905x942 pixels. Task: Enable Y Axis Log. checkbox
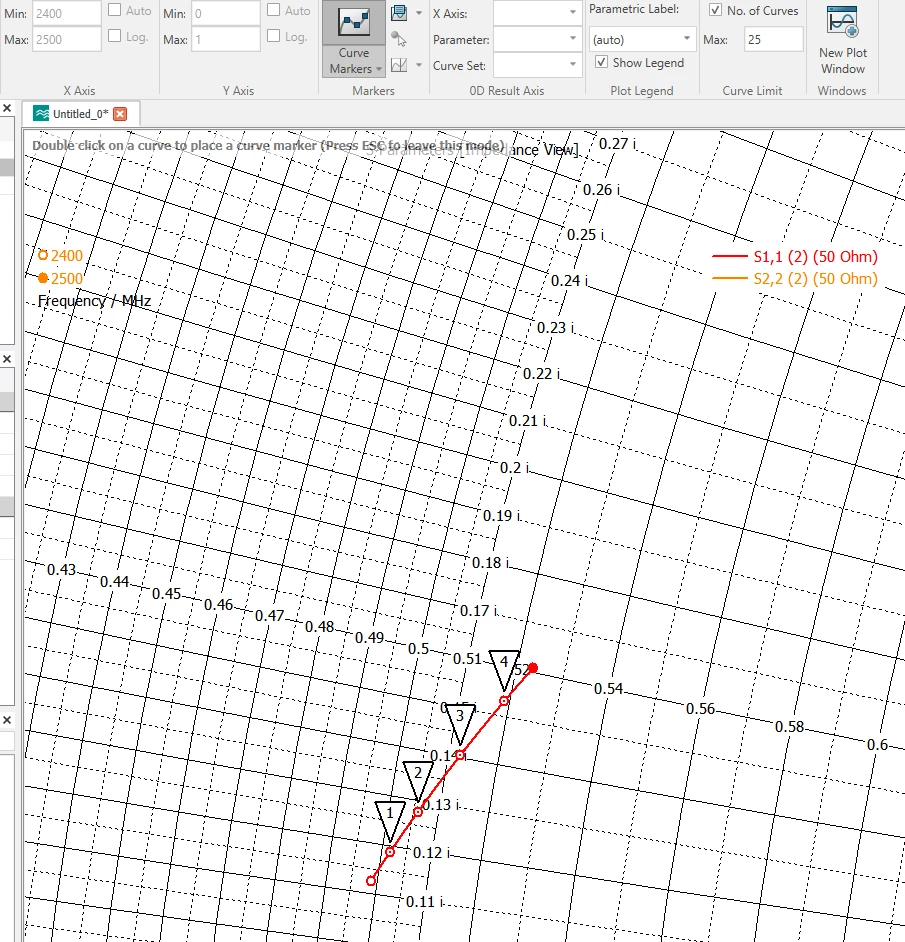click(273, 35)
